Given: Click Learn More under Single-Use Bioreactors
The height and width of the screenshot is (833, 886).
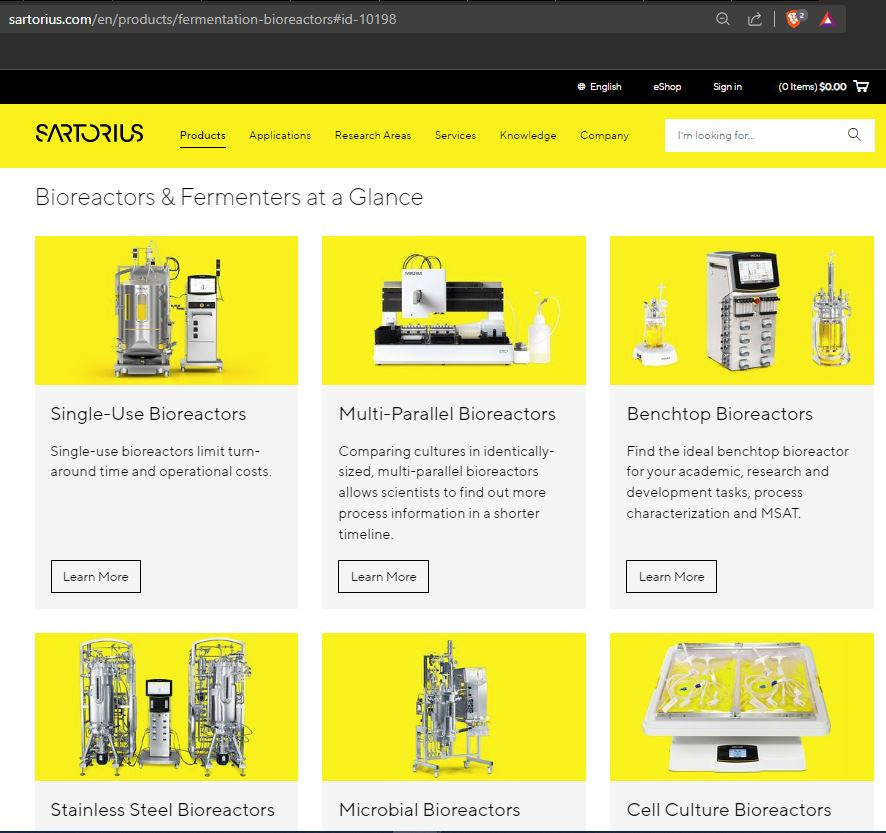Looking at the screenshot, I should (95, 576).
